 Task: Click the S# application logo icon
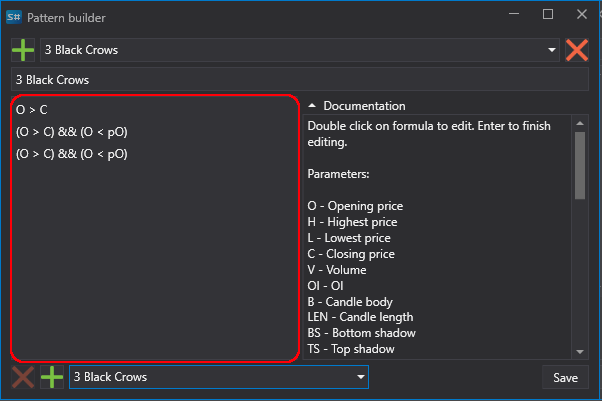point(14,17)
